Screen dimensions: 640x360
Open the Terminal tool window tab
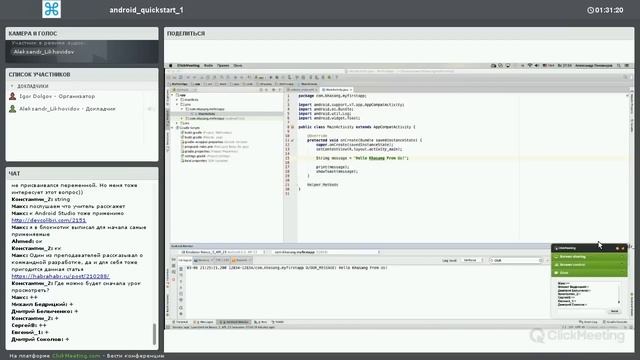click(x=181, y=322)
